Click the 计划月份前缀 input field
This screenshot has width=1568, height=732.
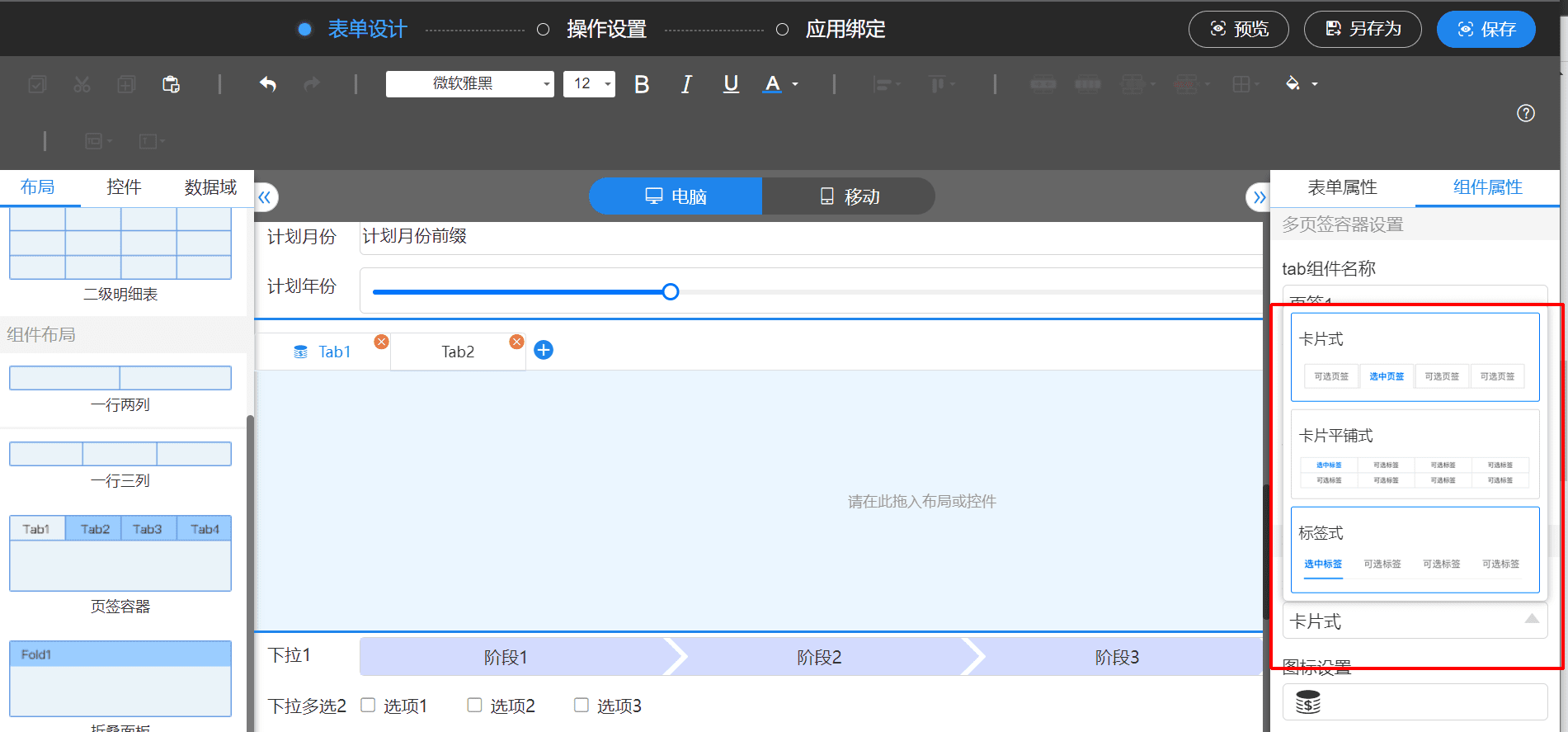pyautogui.click(x=811, y=237)
